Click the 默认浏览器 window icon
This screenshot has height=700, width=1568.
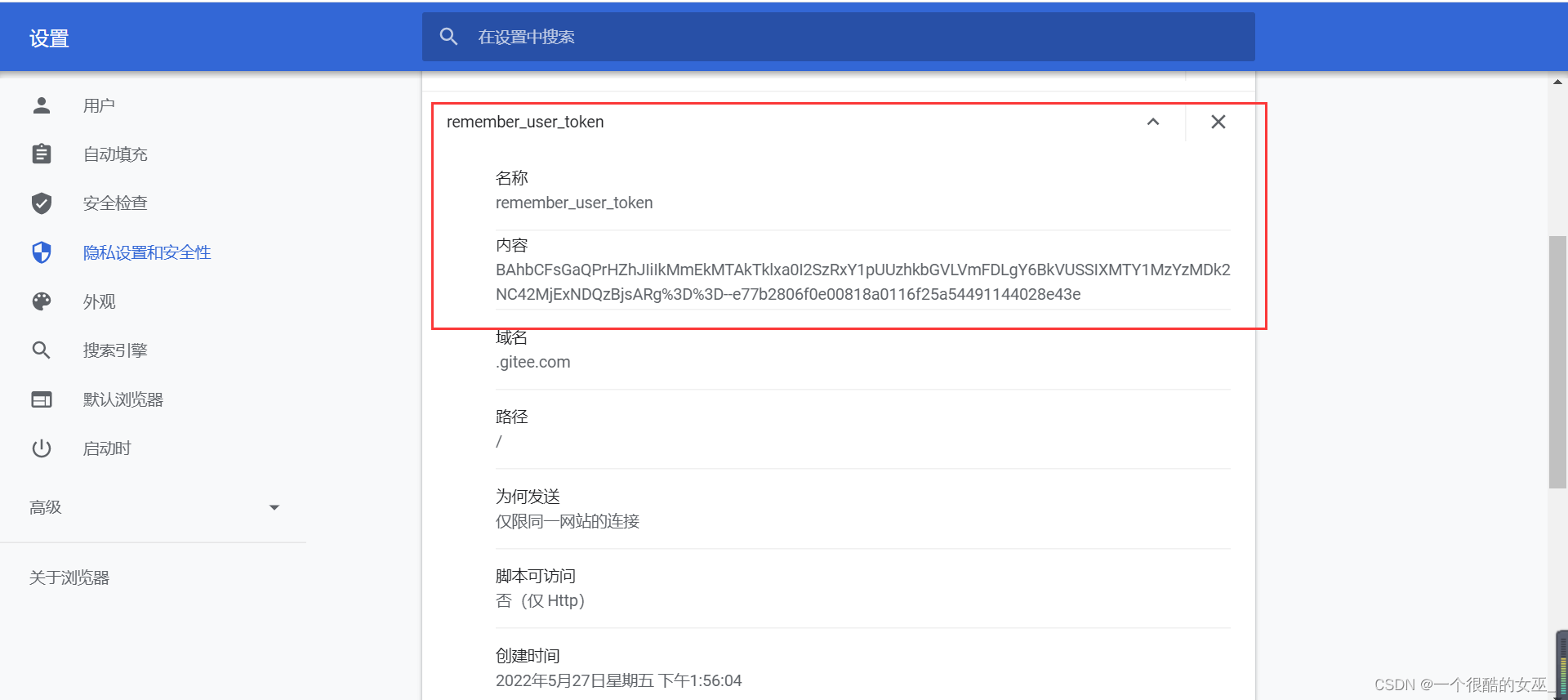(x=42, y=399)
